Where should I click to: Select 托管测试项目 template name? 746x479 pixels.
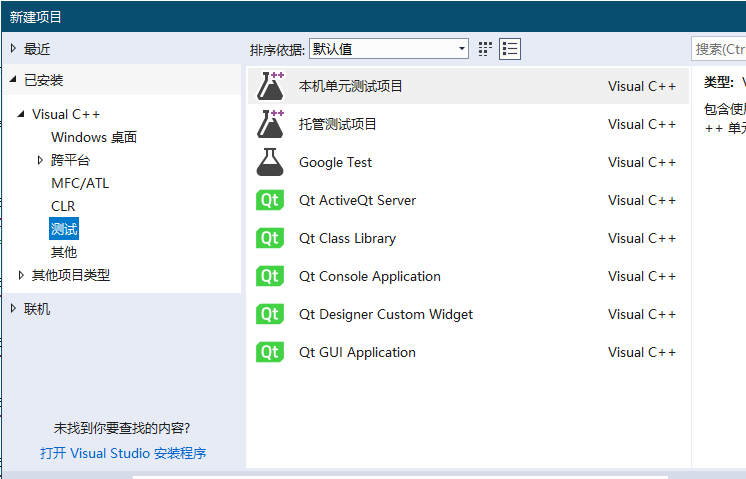[x=337, y=124]
